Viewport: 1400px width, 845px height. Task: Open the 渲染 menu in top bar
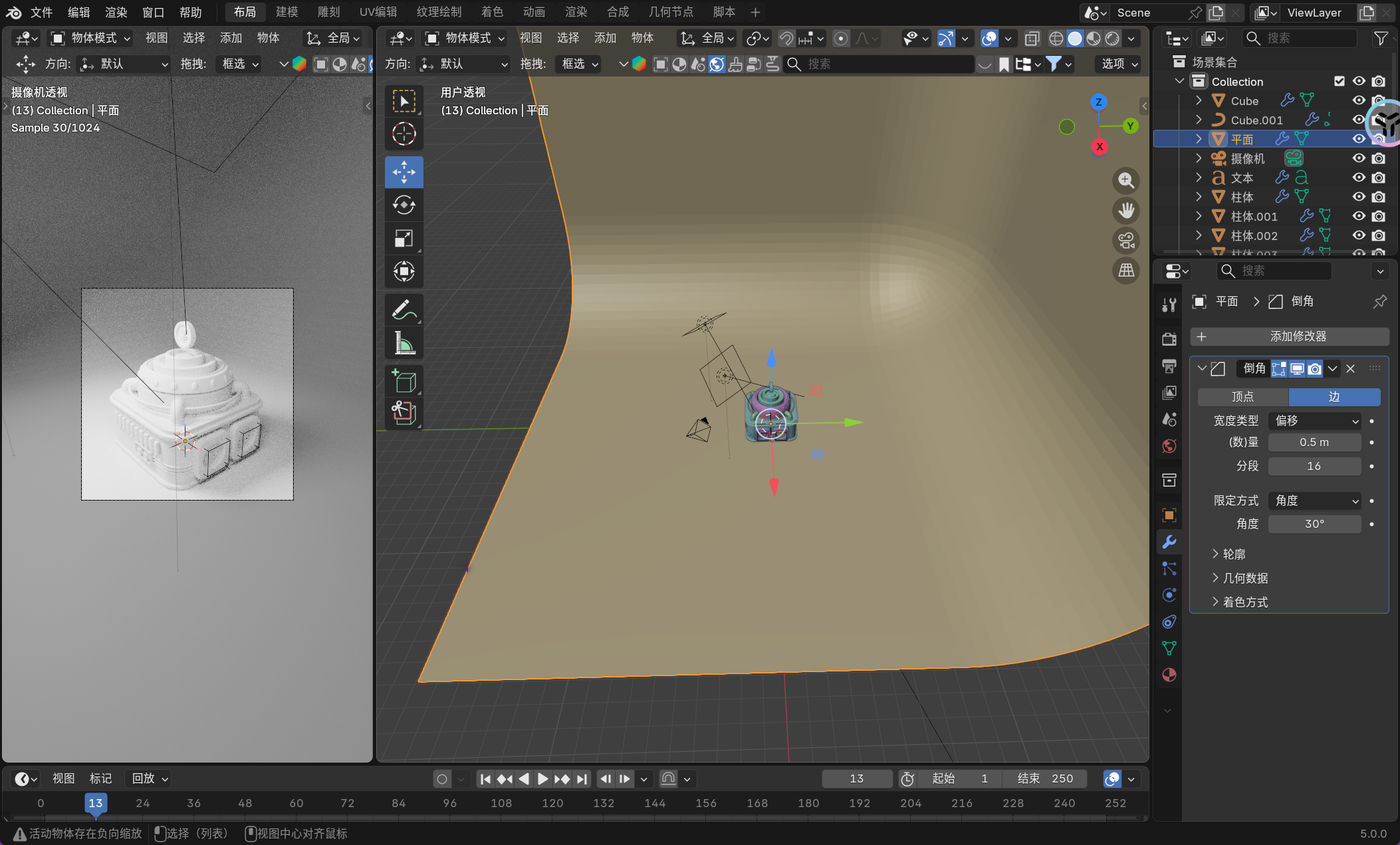tap(116, 12)
